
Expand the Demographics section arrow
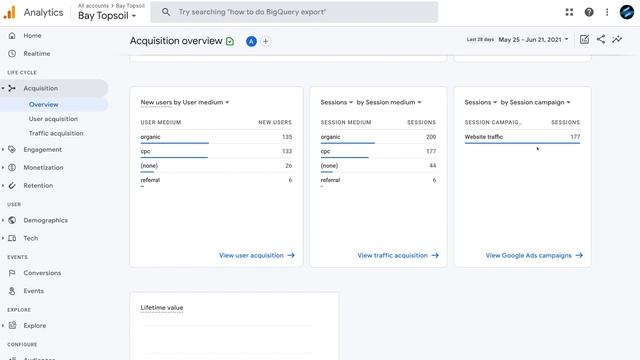click(x=3, y=220)
